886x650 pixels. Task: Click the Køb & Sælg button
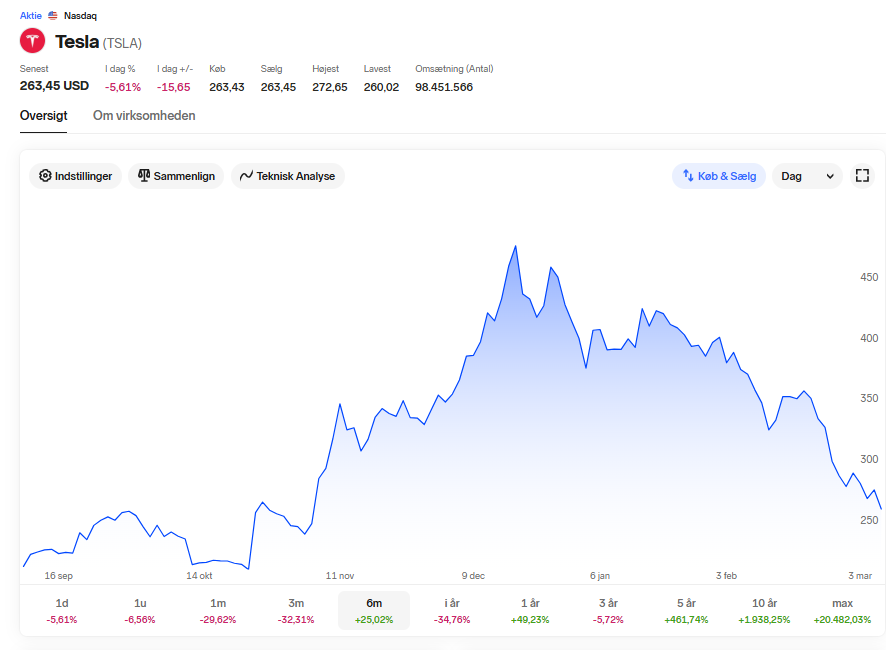click(x=719, y=176)
